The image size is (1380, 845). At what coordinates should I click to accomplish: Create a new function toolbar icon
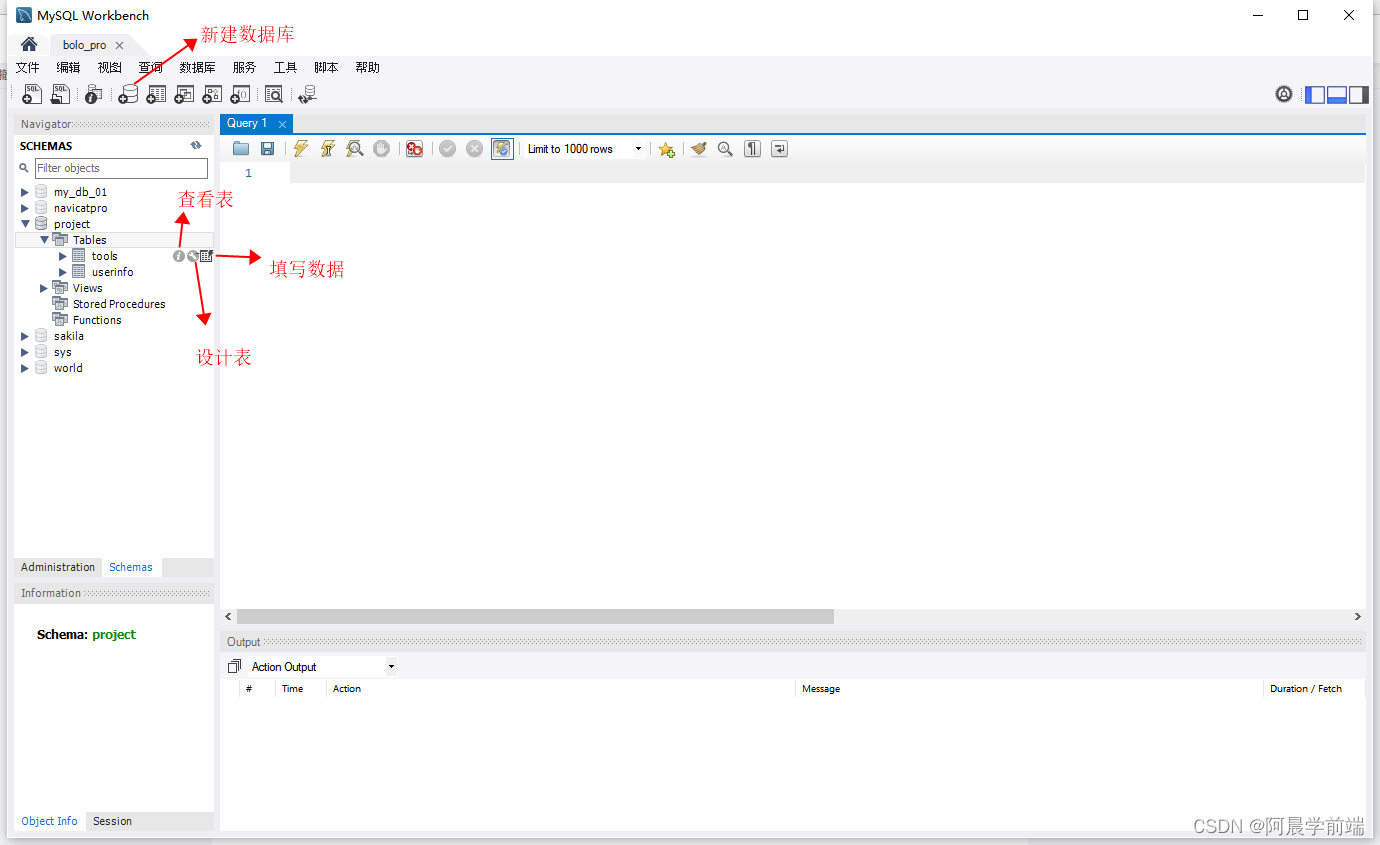click(240, 94)
